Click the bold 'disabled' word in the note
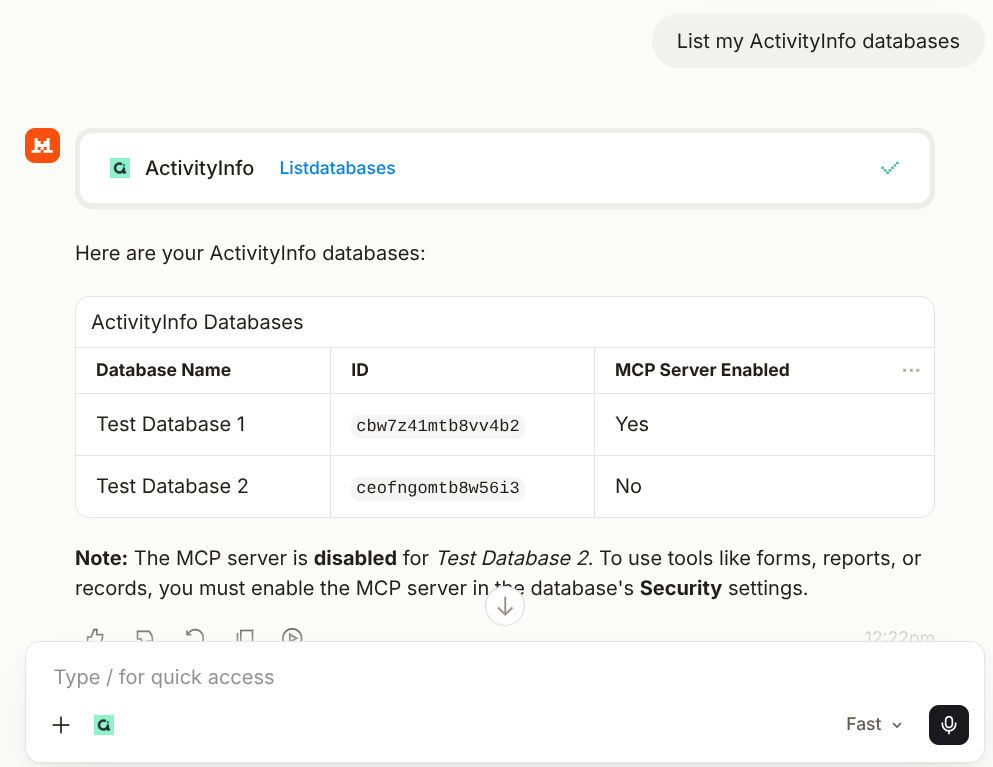Screen dimensions: 993x767 (x=355, y=558)
